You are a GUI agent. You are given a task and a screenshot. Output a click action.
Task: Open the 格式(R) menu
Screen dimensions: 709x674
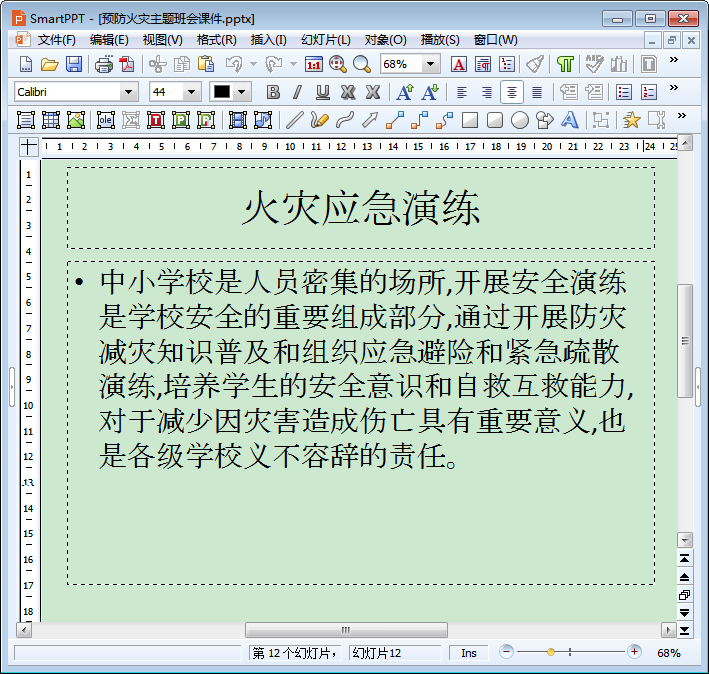[x=216, y=40]
